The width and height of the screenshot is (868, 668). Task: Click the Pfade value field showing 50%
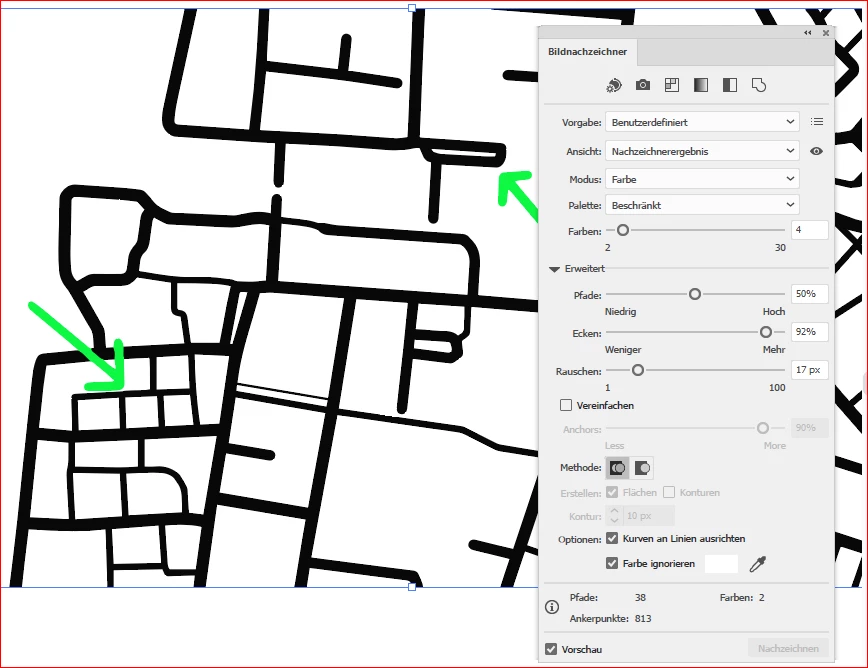(x=809, y=294)
